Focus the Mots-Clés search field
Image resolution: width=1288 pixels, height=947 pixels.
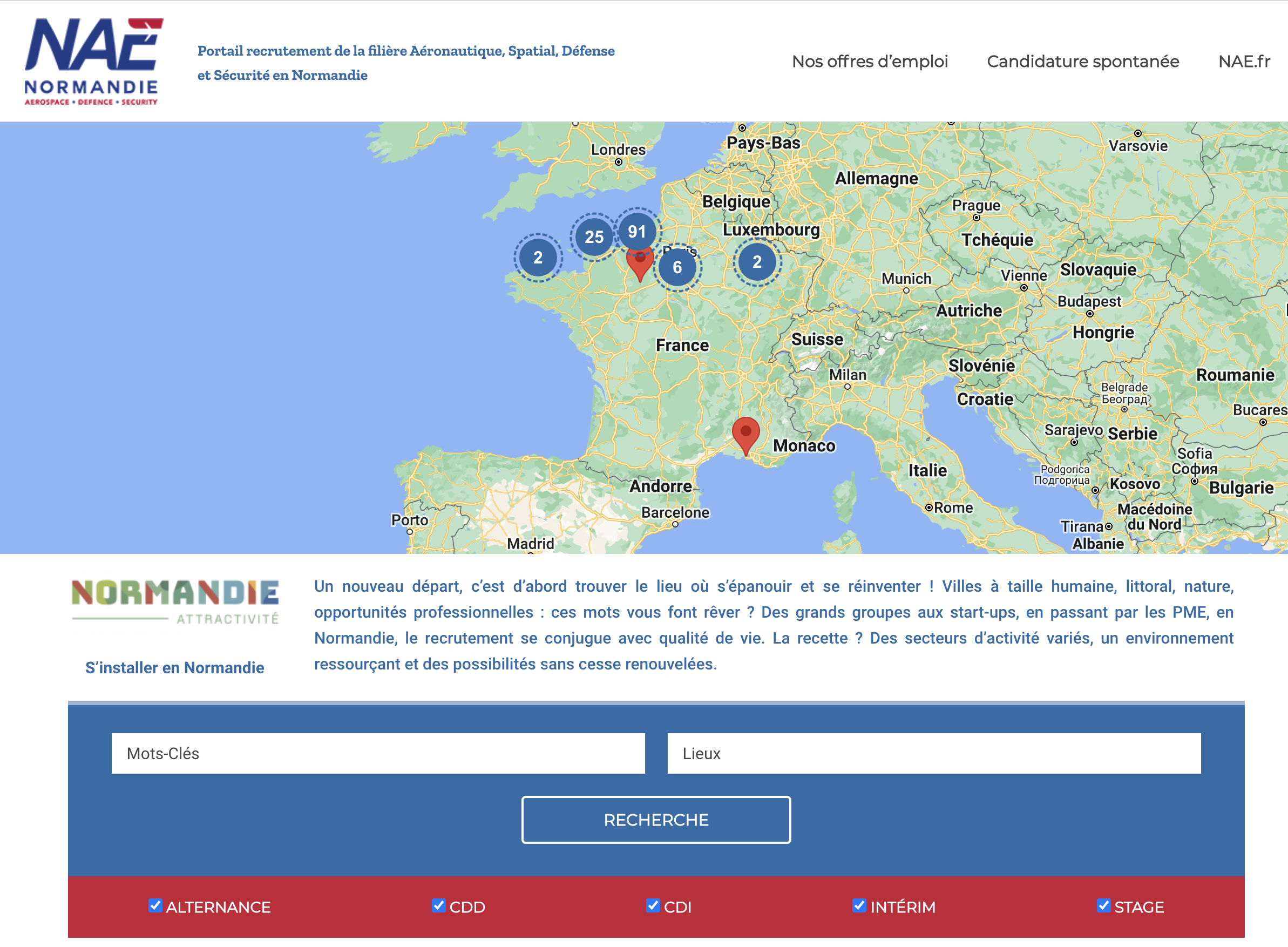(378, 753)
